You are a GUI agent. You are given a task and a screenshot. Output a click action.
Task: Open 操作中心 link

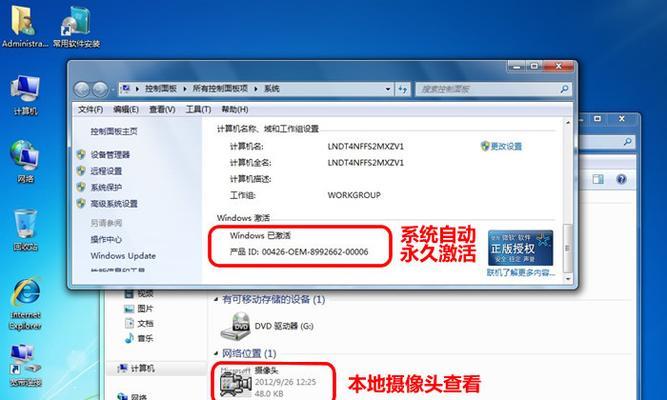[x=106, y=239]
